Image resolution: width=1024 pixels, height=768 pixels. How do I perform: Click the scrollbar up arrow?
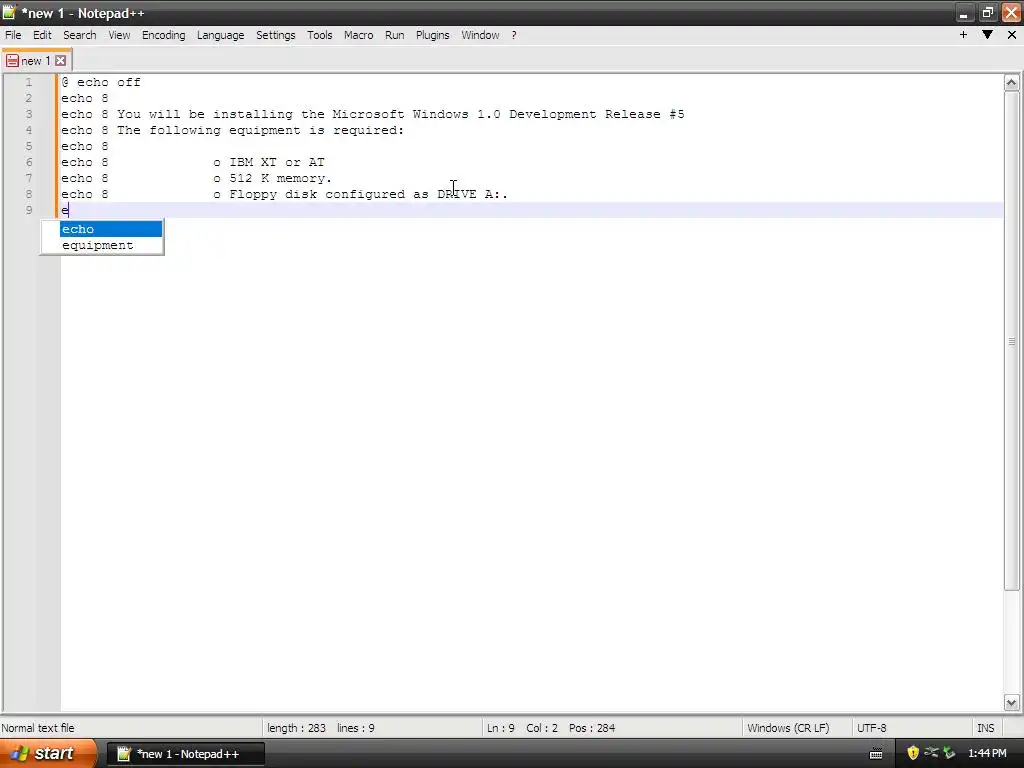click(1012, 82)
